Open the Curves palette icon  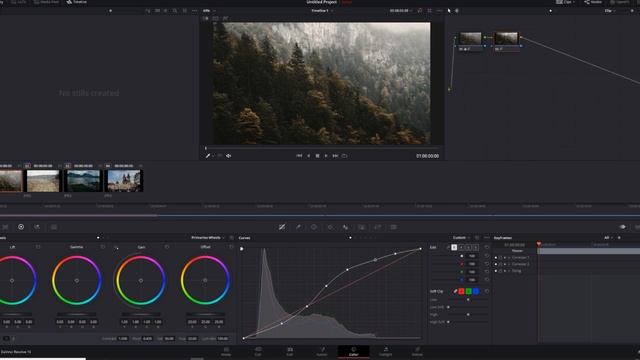point(282,227)
